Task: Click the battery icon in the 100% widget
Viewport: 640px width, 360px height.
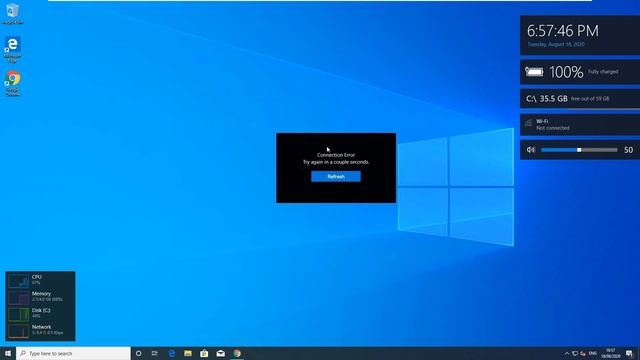Action: click(534, 72)
